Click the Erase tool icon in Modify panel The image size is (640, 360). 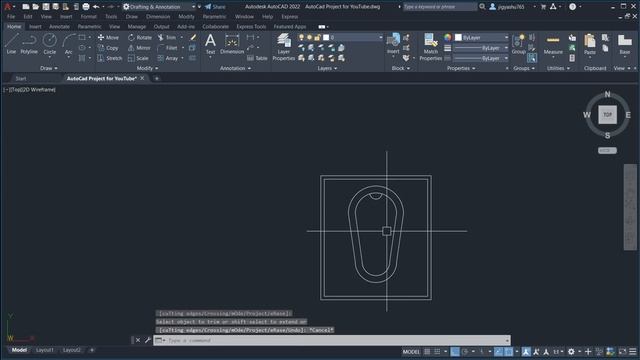[x=193, y=37]
